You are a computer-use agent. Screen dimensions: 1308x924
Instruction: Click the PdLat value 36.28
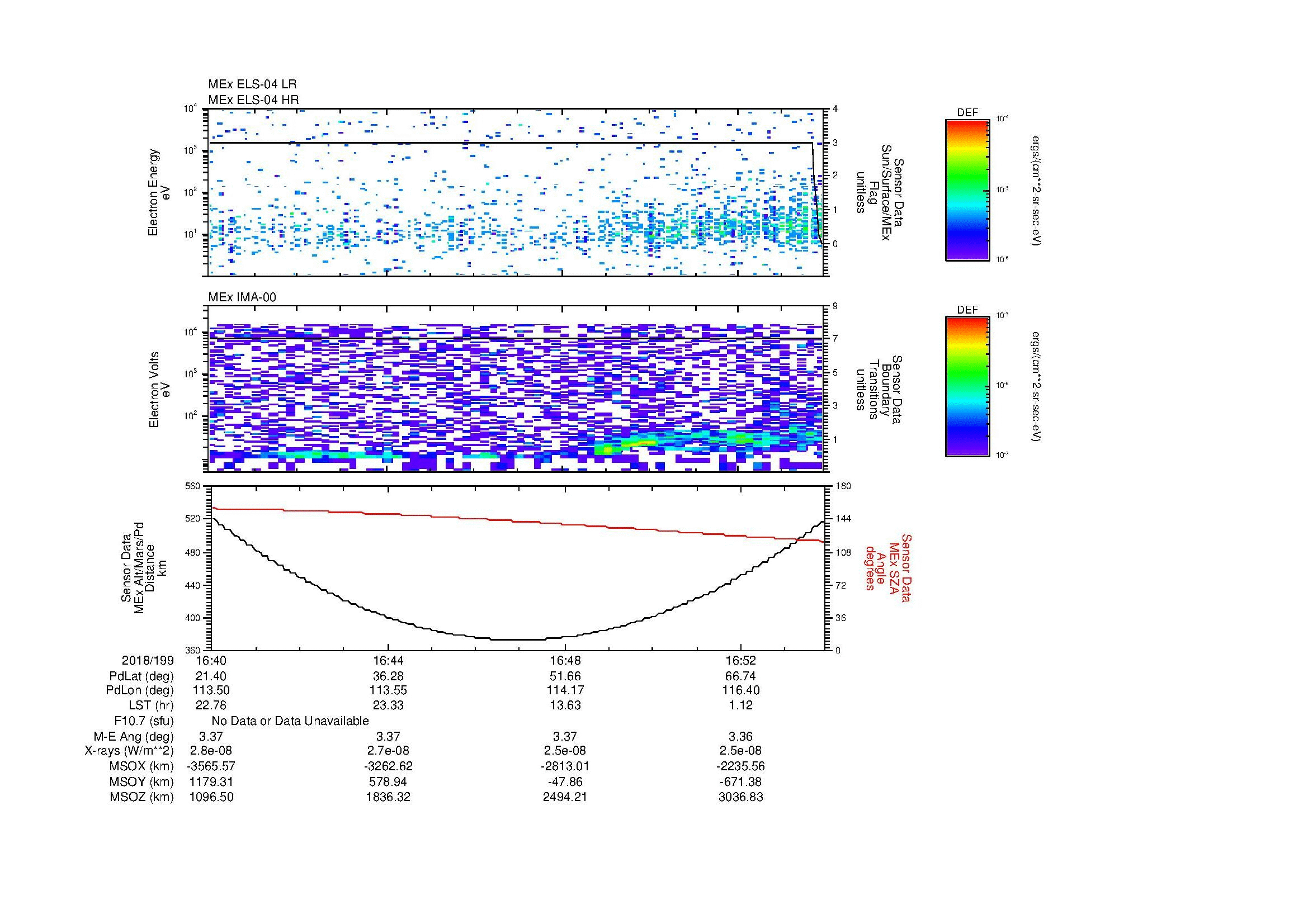389,676
